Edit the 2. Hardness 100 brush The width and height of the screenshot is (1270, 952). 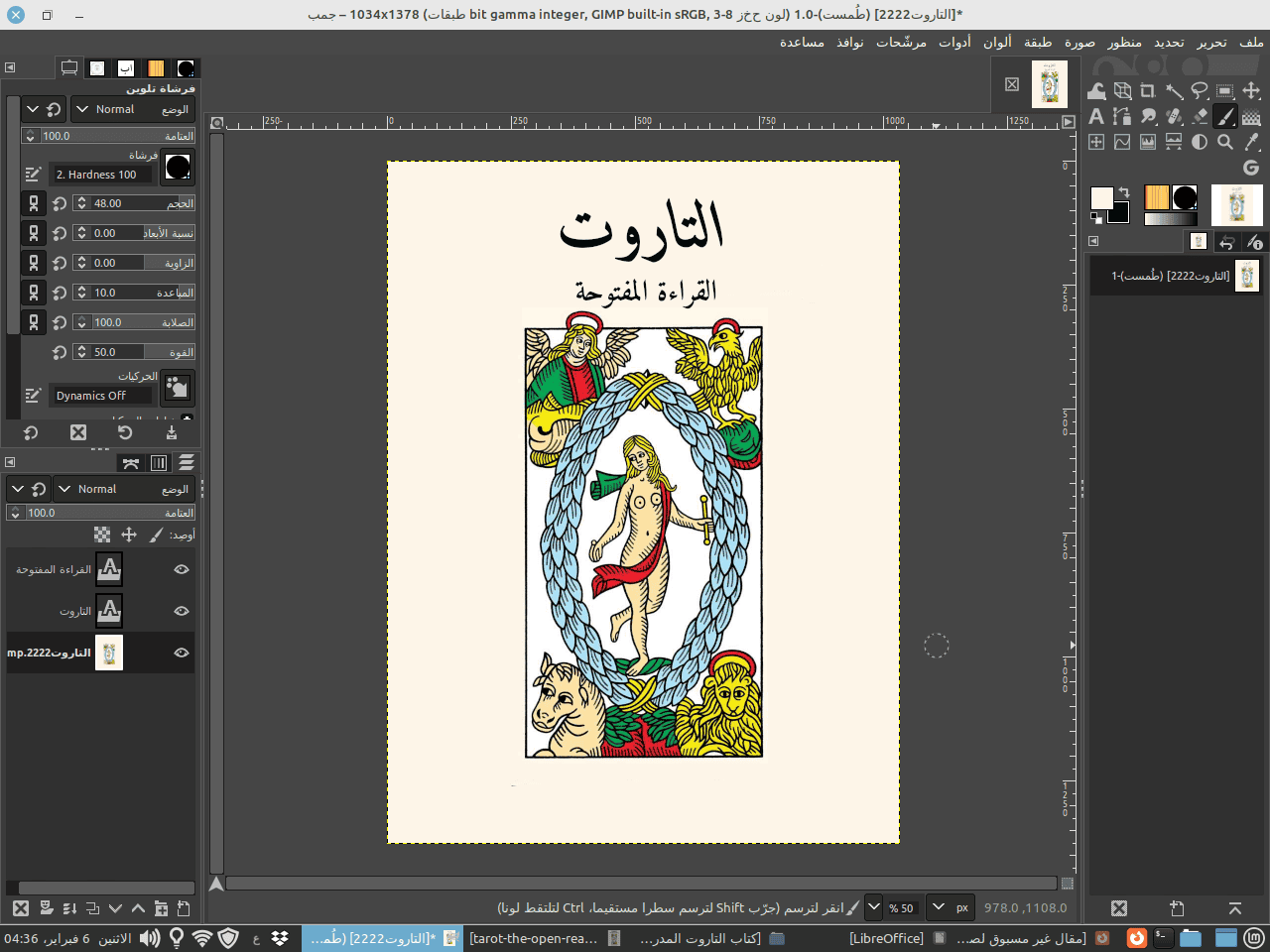[33, 174]
